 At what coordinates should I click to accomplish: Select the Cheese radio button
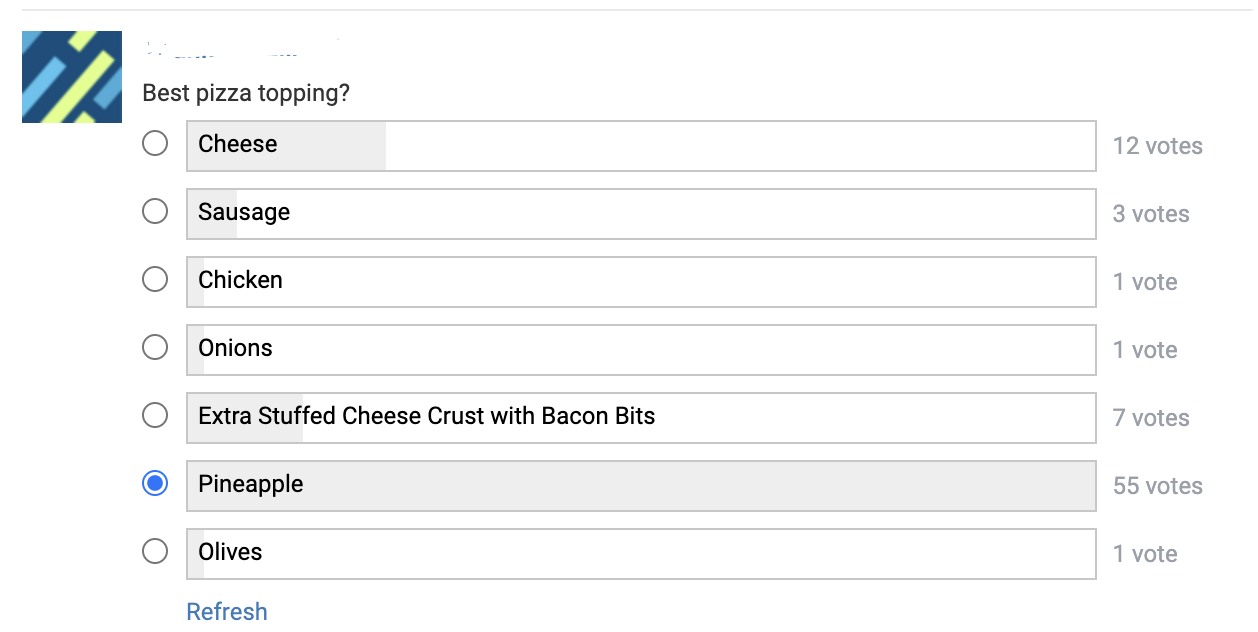tap(155, 144)
